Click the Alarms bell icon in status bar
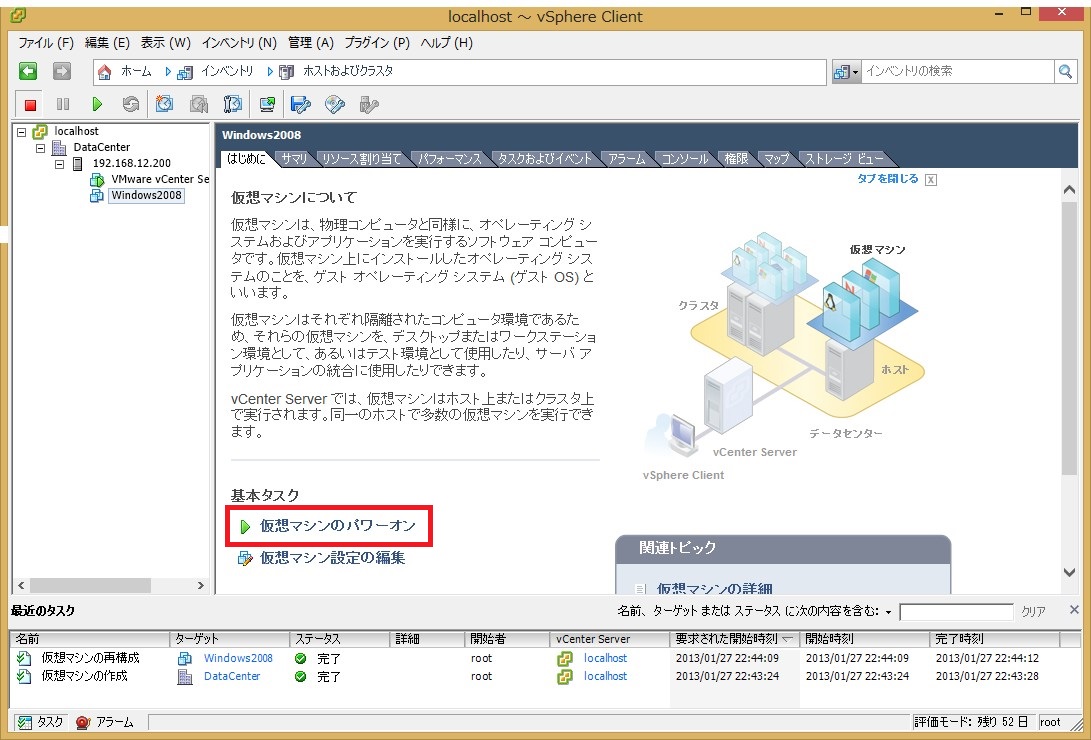This screenshot has height=740, width=1091. click(x=83, y=722)
